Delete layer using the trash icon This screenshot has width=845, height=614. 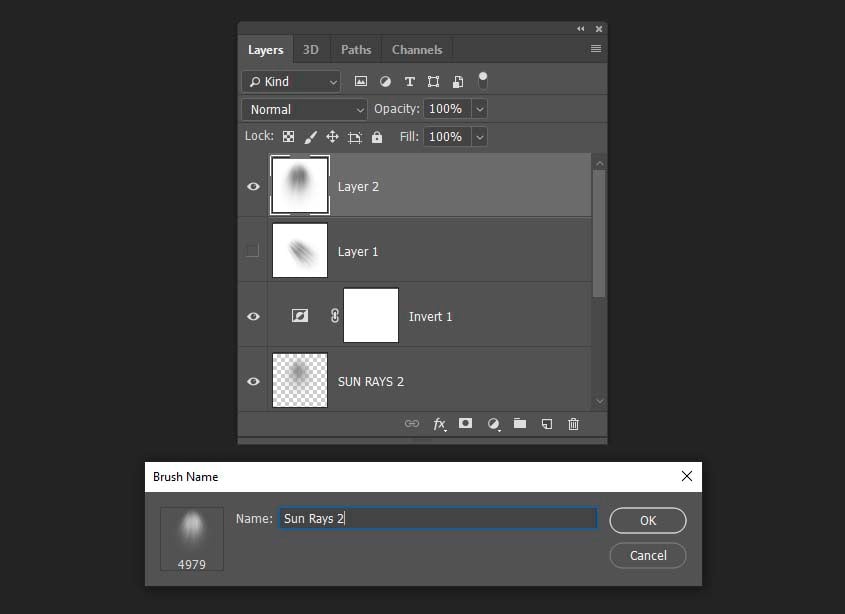(573, 424)
